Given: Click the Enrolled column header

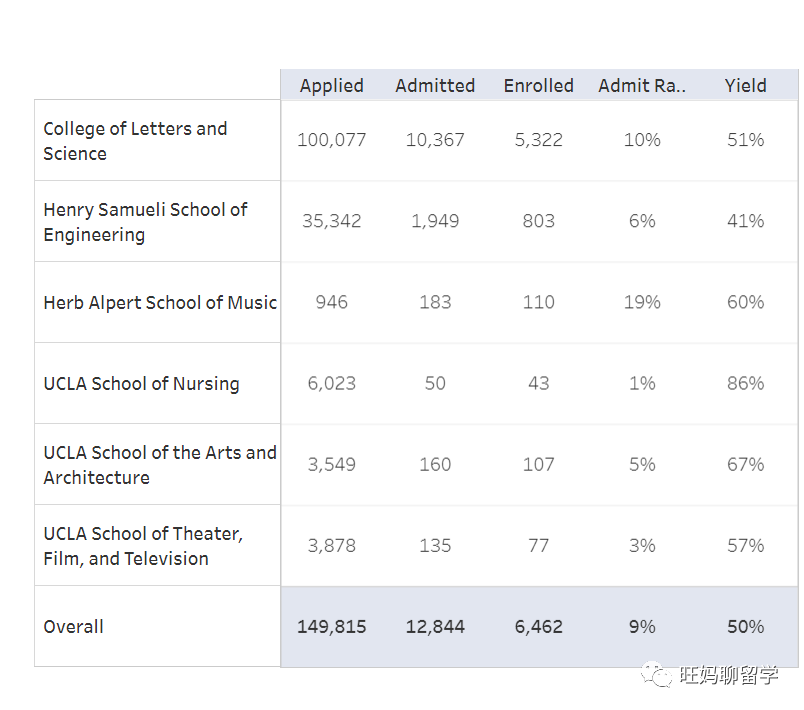Looking at the screenshot, I should 538,86.
